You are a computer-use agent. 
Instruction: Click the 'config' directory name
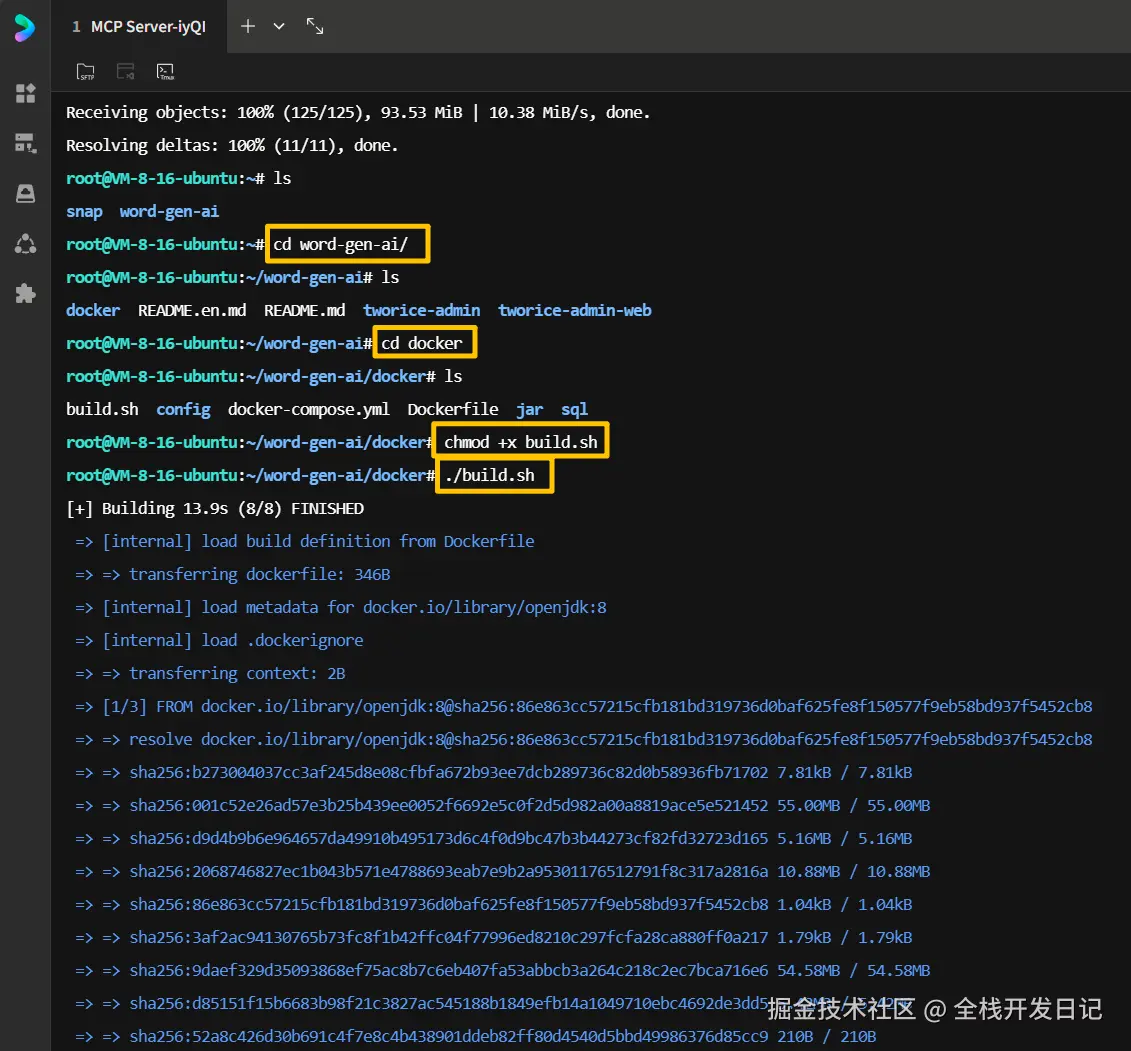pos(183,409)
